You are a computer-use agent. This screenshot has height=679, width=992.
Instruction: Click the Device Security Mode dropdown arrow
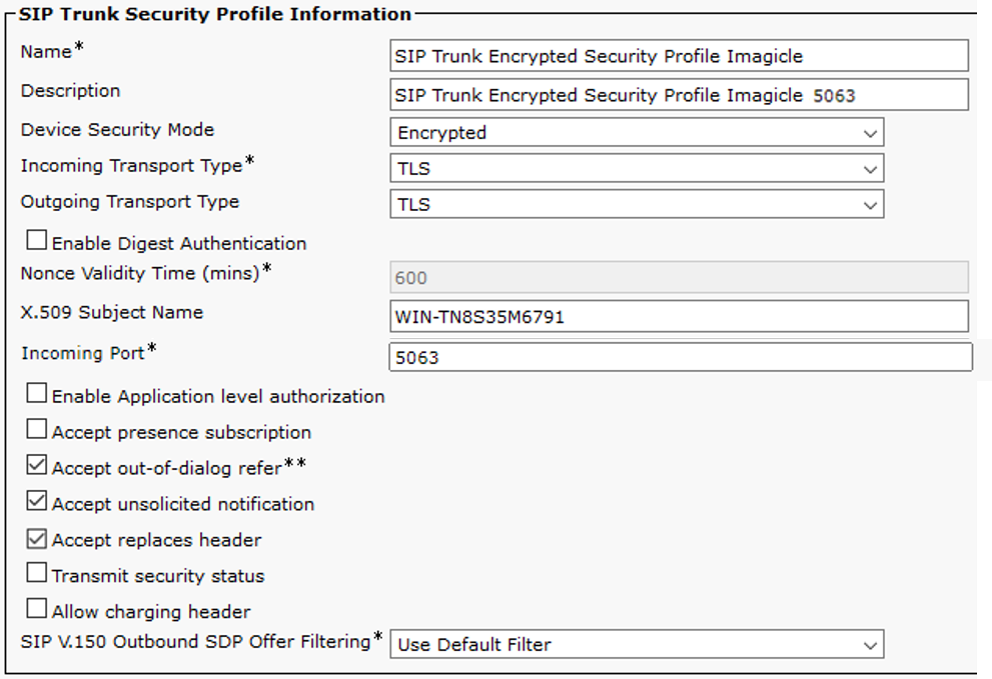(870, 133)
